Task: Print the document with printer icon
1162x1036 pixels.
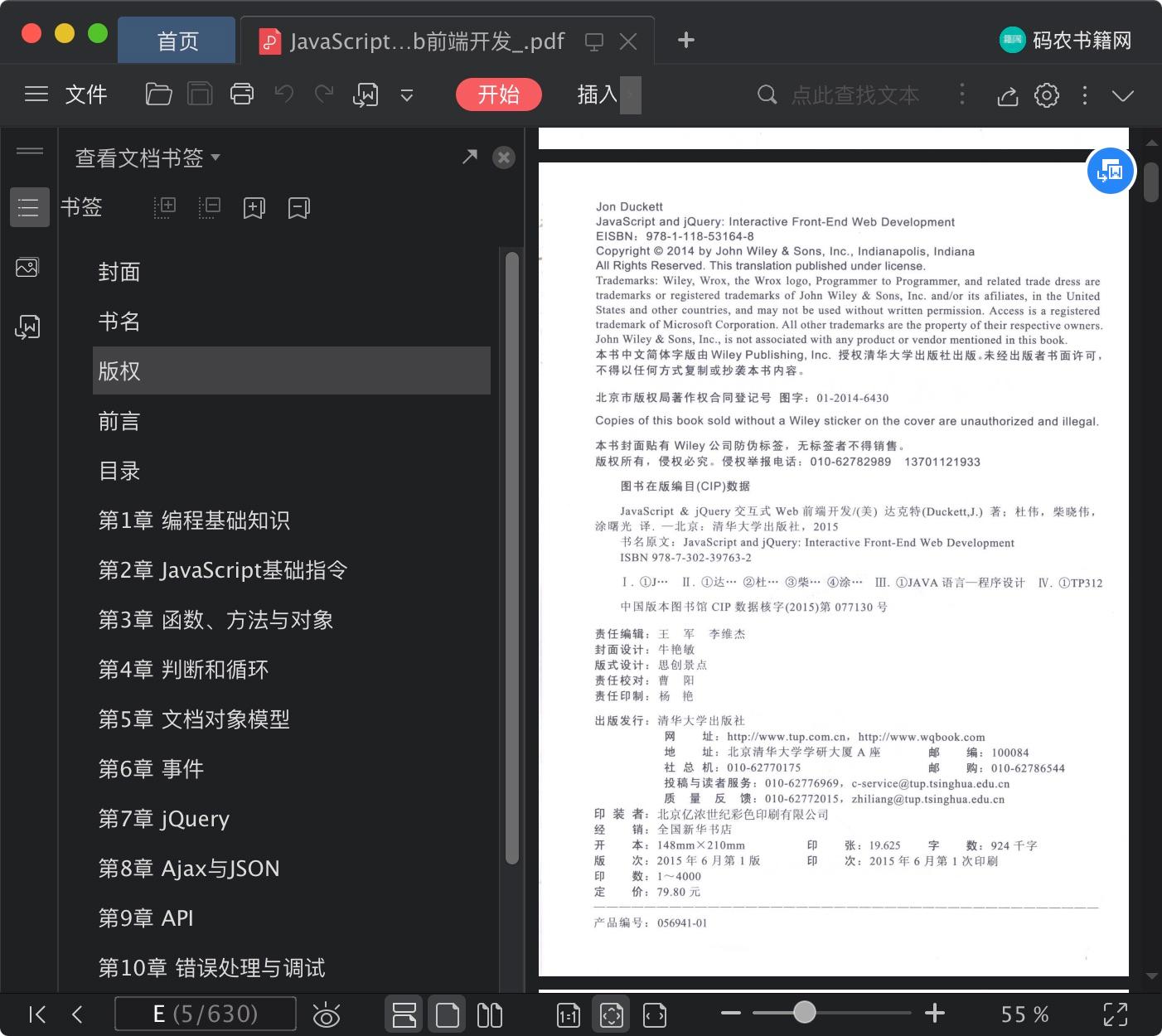Action: pyautogui.click(x=242, y=94)
